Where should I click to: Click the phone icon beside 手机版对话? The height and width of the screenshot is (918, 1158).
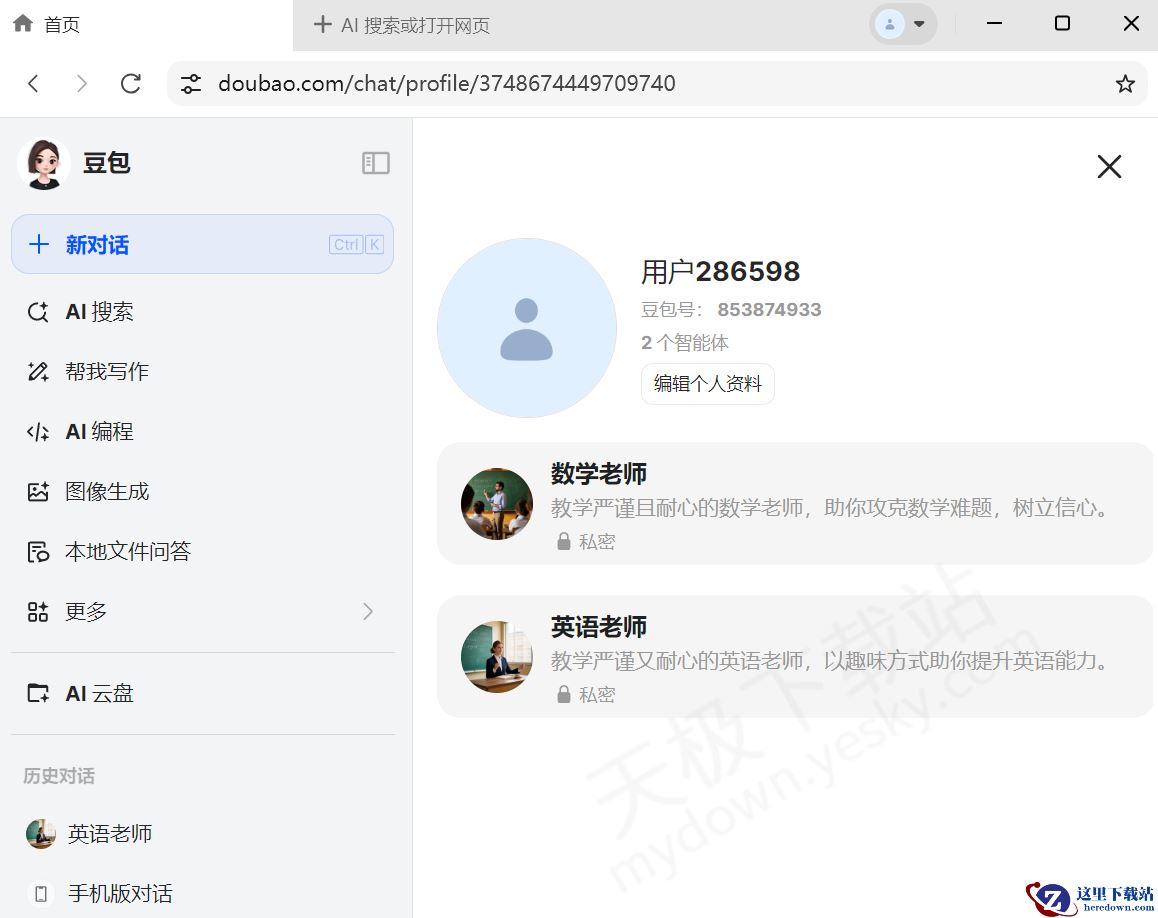[x=41, y=894]
